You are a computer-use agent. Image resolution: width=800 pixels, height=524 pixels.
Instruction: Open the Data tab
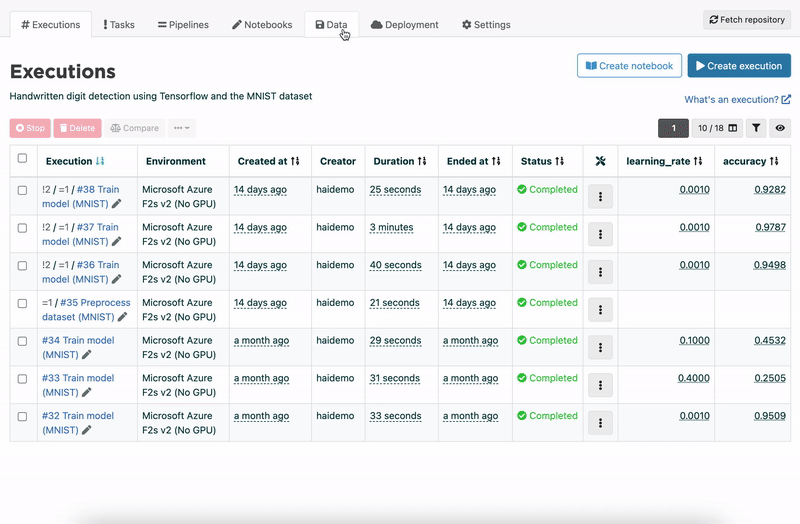coord(331,24)
